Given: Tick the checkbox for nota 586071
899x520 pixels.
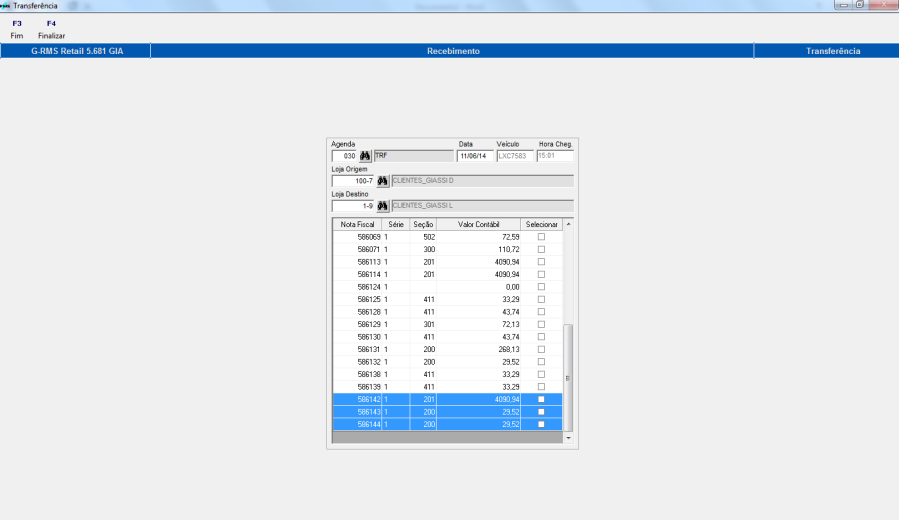Looking at the screenshot, I should coord(541,249).
